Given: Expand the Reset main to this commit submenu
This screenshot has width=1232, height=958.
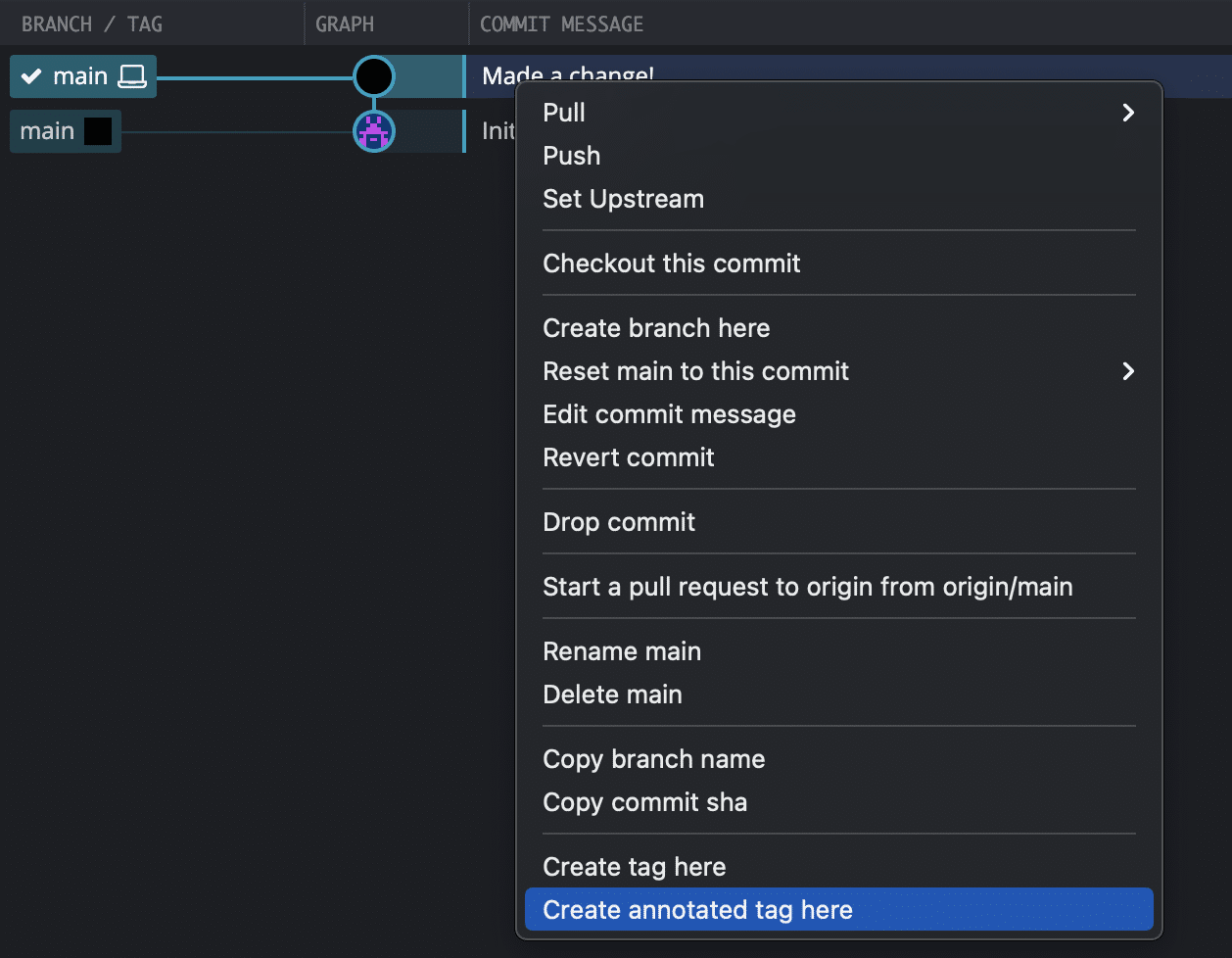Looking at the screenshot, I should click(1127, 371).
